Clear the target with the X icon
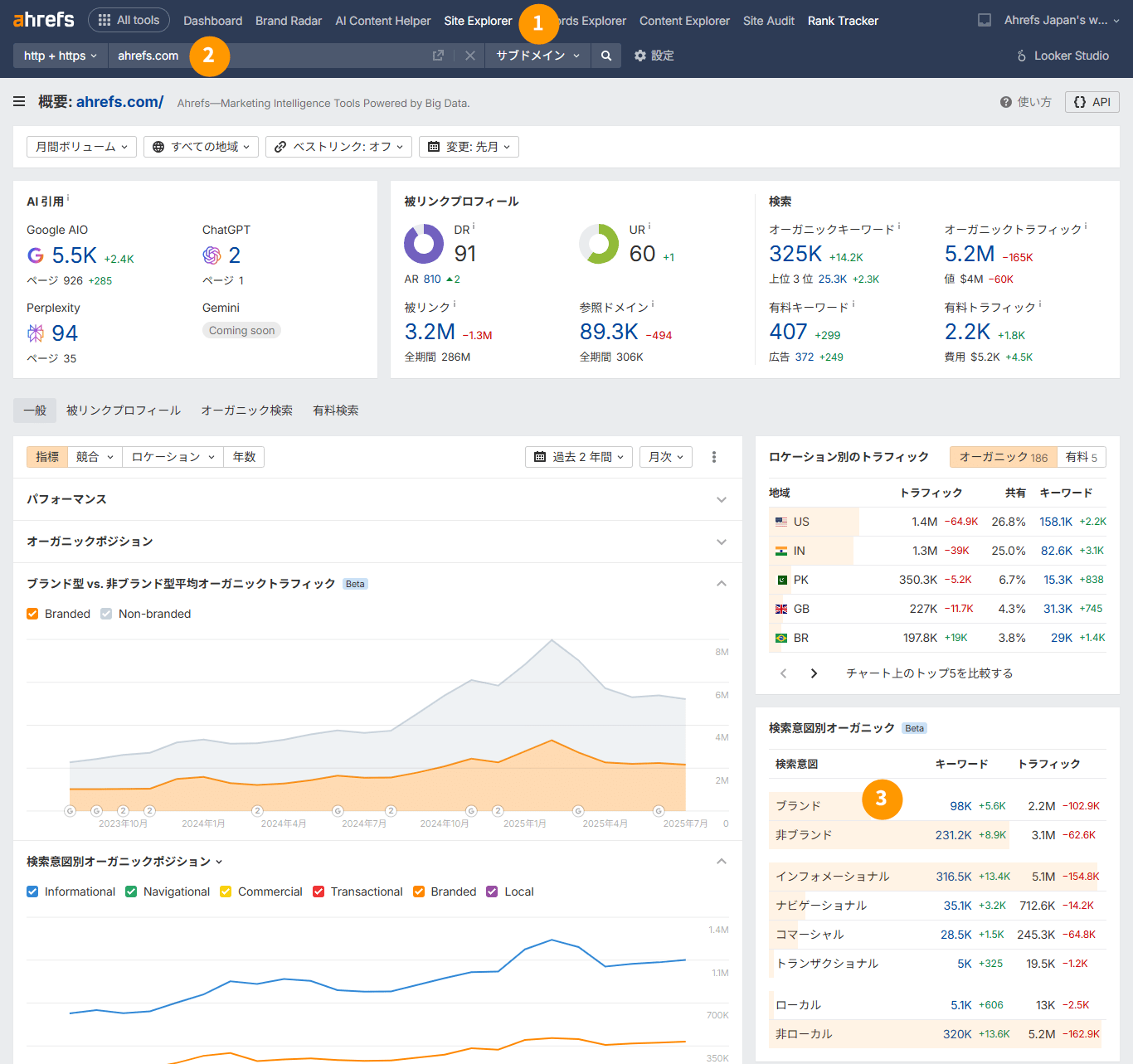The image size is (1133, 1064). click(x=469, y=56)
